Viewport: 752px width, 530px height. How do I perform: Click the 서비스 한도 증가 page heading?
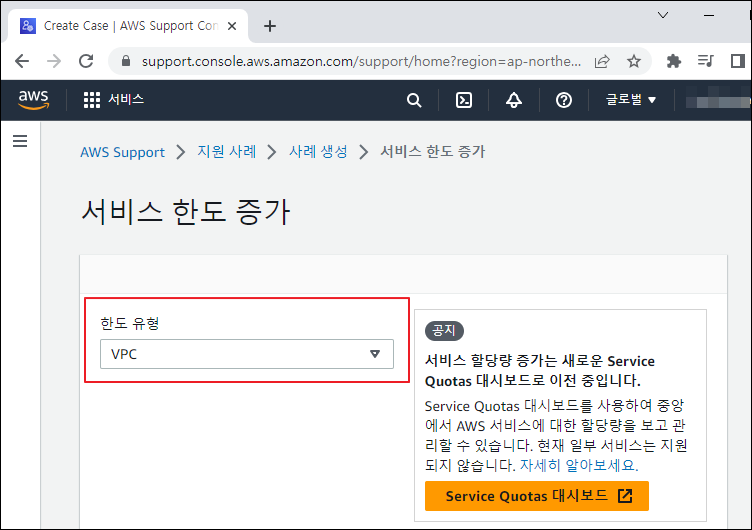tap(186, 212)
